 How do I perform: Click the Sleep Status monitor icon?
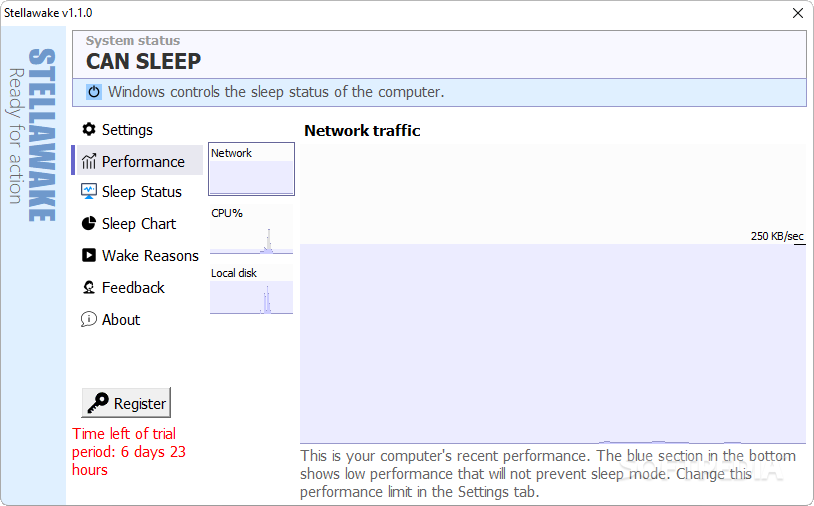click(89, 192)
